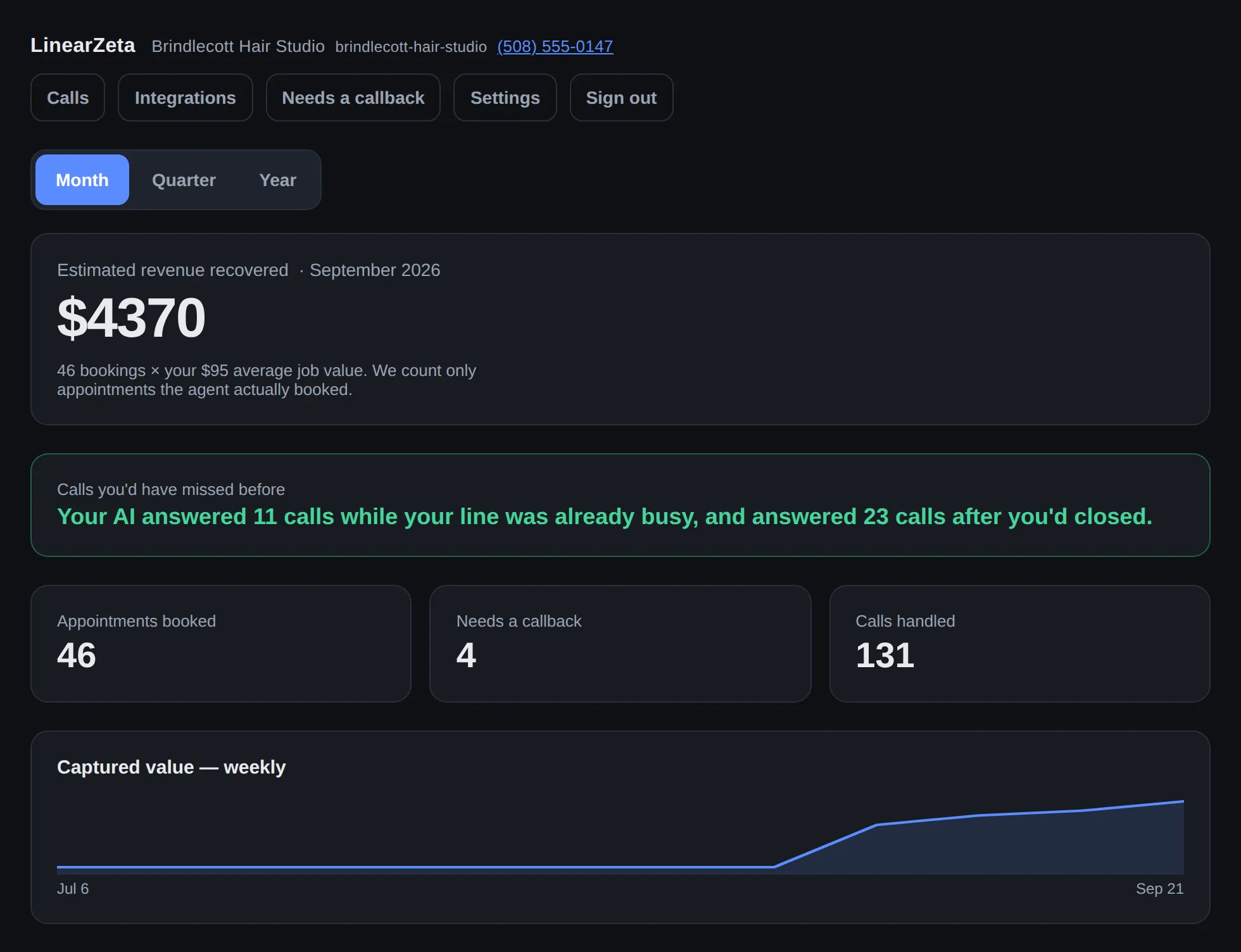Click Brindlecott Hair Studio name
Viewport: 1241px width, 952px height.
point(238,46)
